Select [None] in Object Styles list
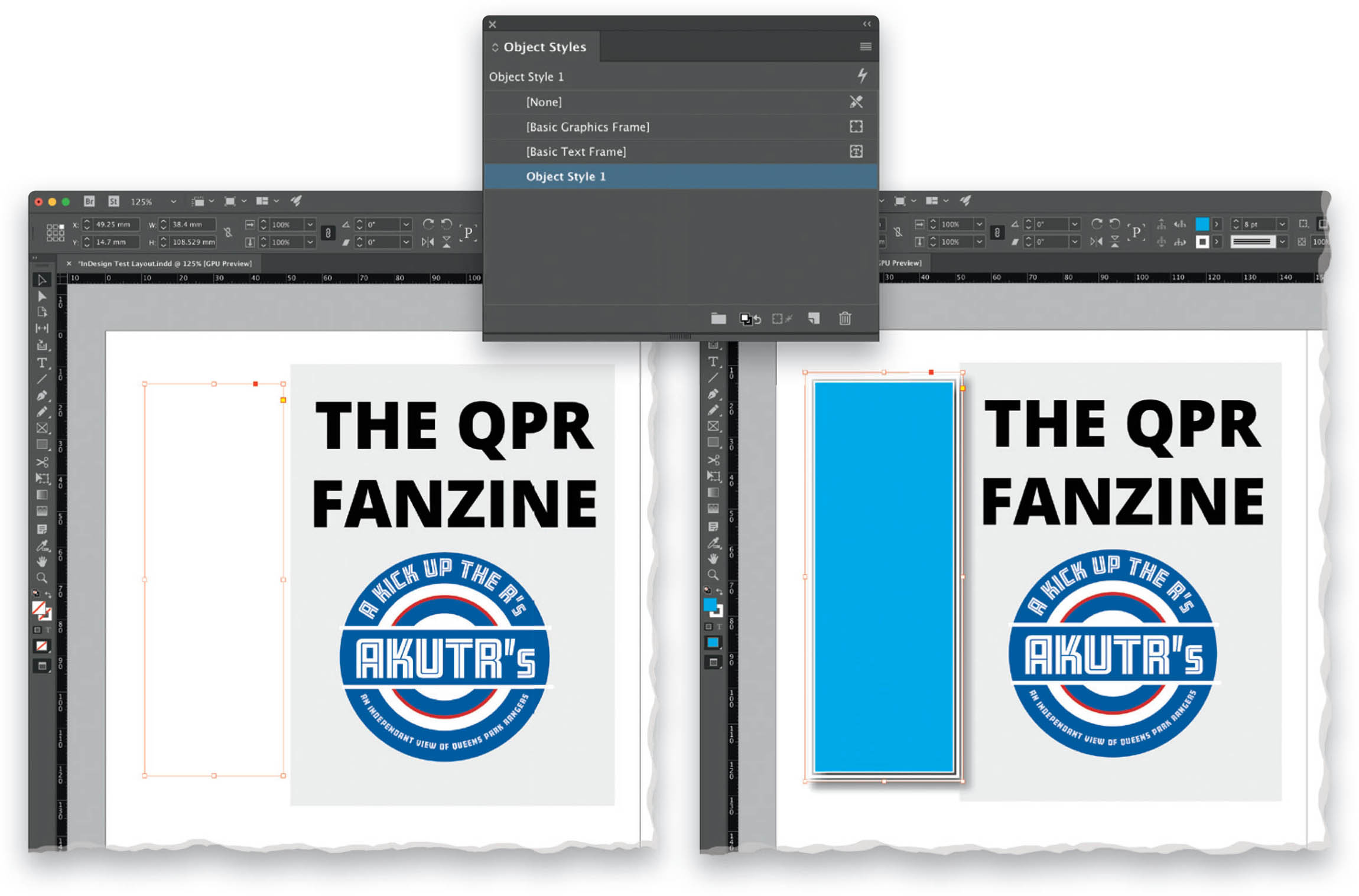Screen dimensions: 1359x896 [681, 102]
